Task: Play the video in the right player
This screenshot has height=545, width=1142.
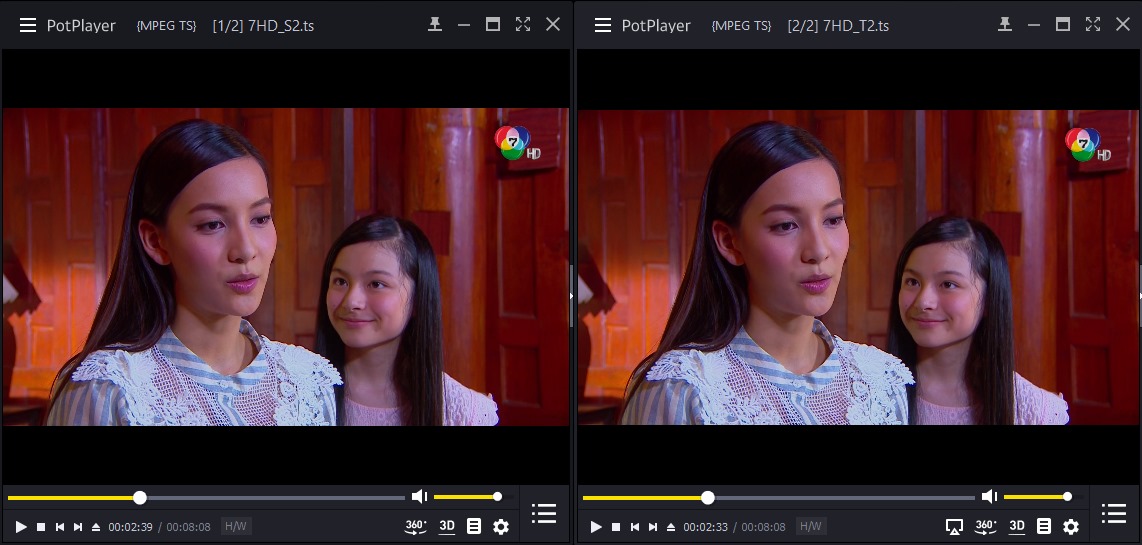Action: pos(596,527)
